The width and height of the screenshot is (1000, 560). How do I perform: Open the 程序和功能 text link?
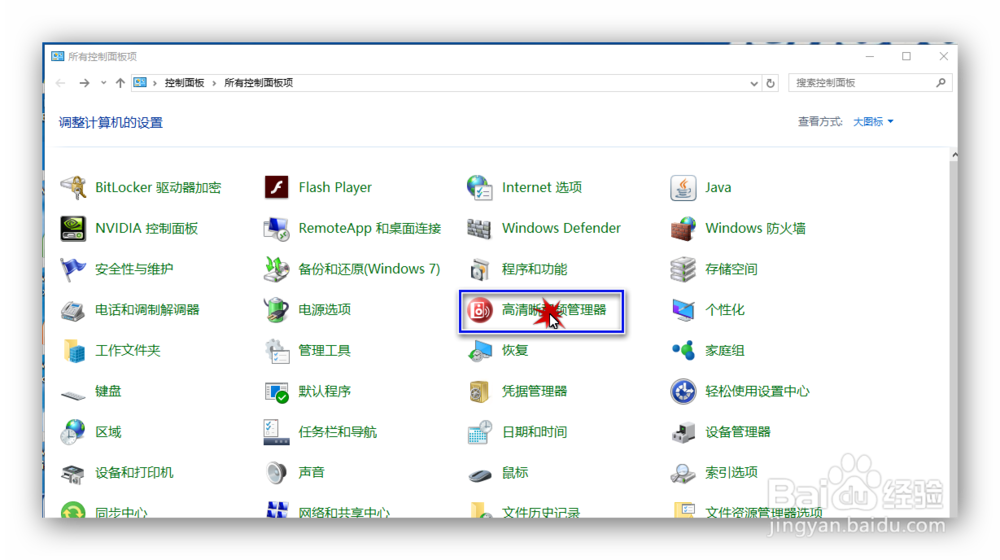click(534, 269)
